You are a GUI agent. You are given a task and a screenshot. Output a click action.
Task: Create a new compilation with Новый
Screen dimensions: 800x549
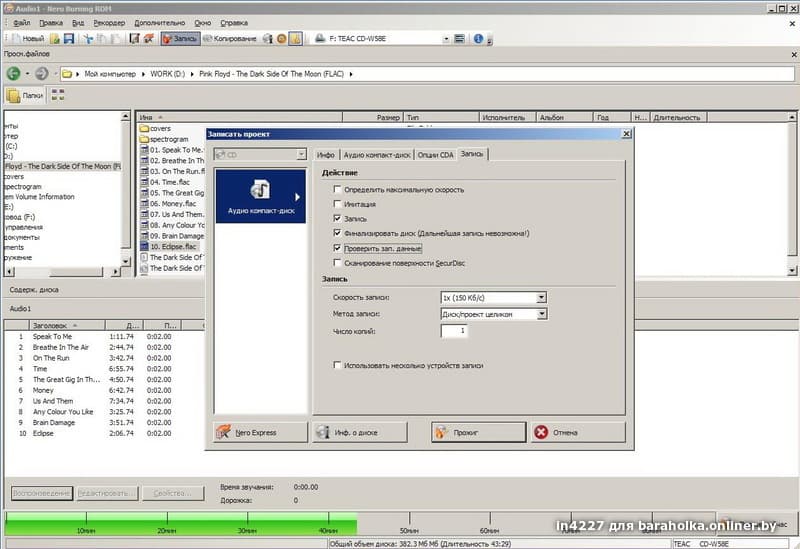click(28, 38)
